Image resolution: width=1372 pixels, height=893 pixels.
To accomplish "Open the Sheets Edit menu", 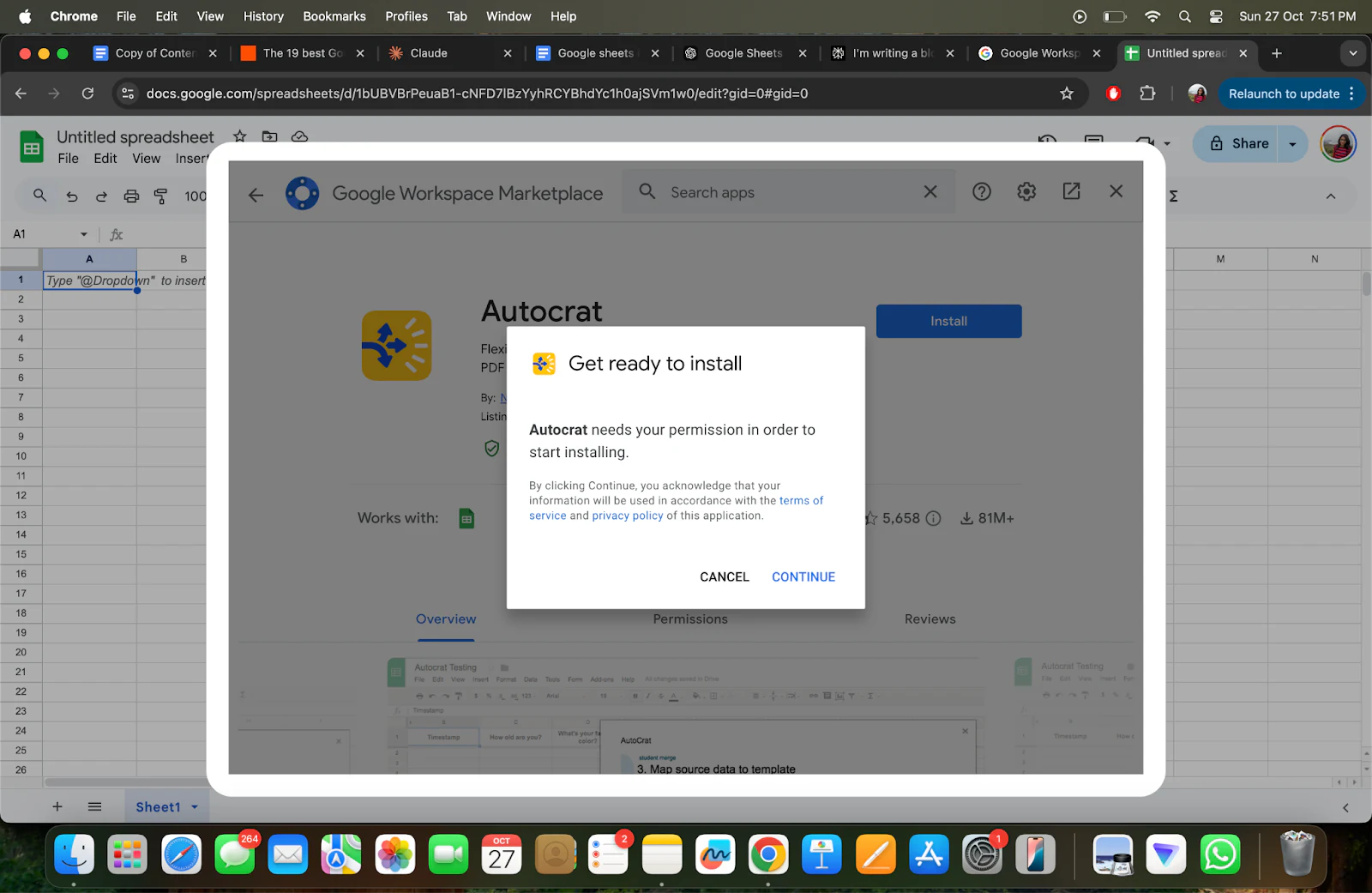I will (x=105, y=159).
